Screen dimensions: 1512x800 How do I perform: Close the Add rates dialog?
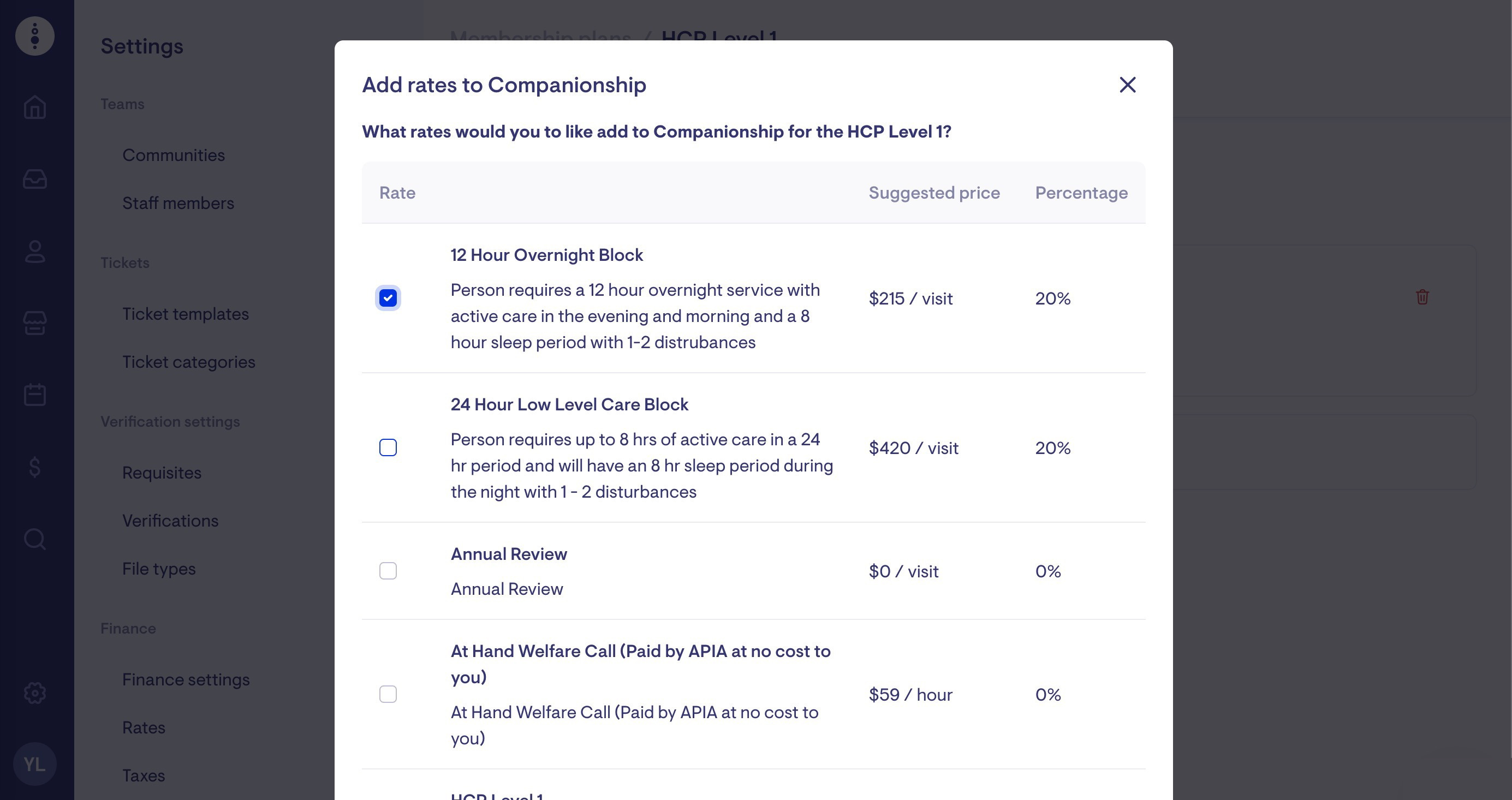[x=1128, y=85]
